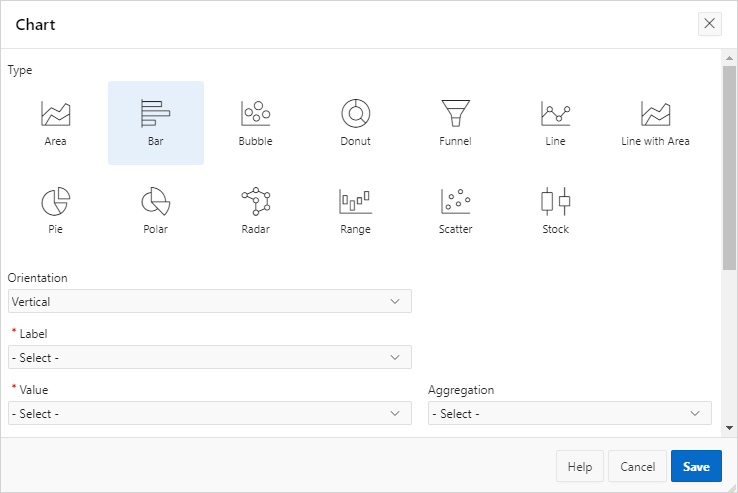
Task: Select the Pie chart type
Action: pyautogui.click(x=56, y=211)
